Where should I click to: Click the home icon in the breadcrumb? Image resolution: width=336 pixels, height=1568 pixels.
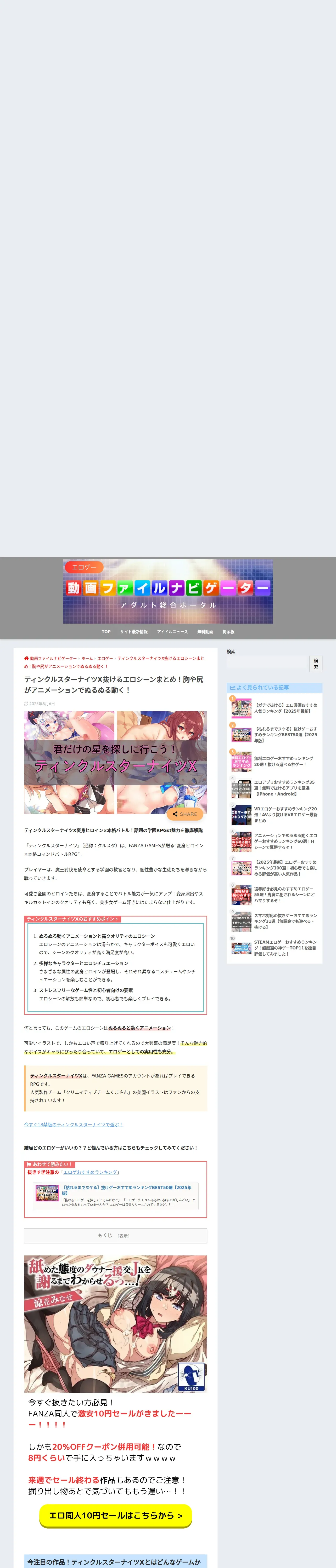26,658
